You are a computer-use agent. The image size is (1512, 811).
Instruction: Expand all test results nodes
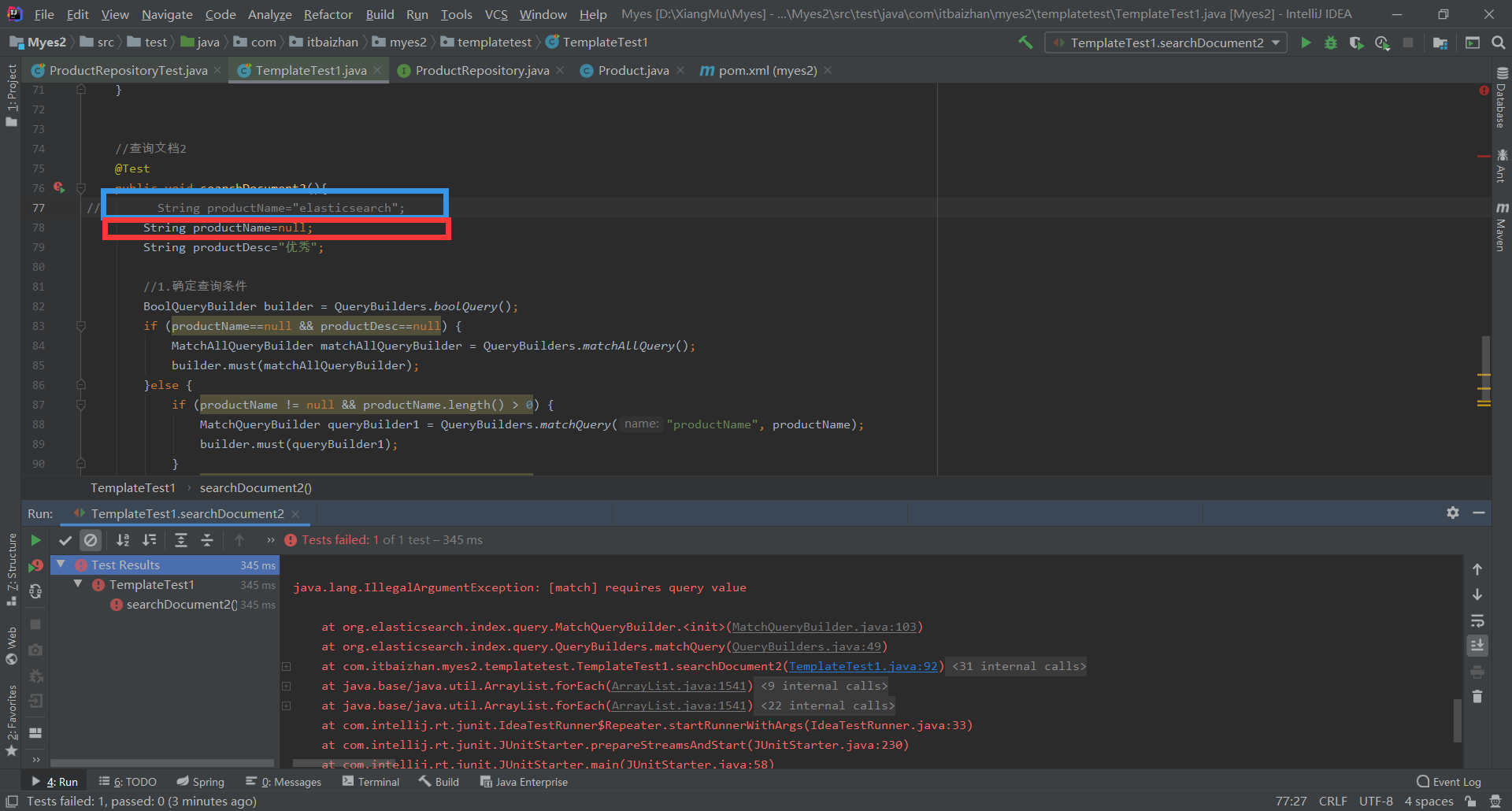click(180, 540)
